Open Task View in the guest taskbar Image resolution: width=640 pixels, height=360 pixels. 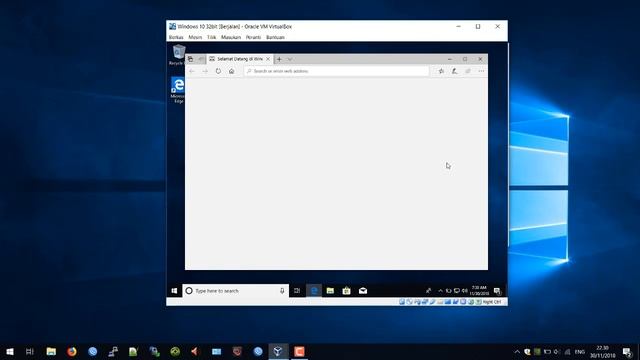pos(297,291)
